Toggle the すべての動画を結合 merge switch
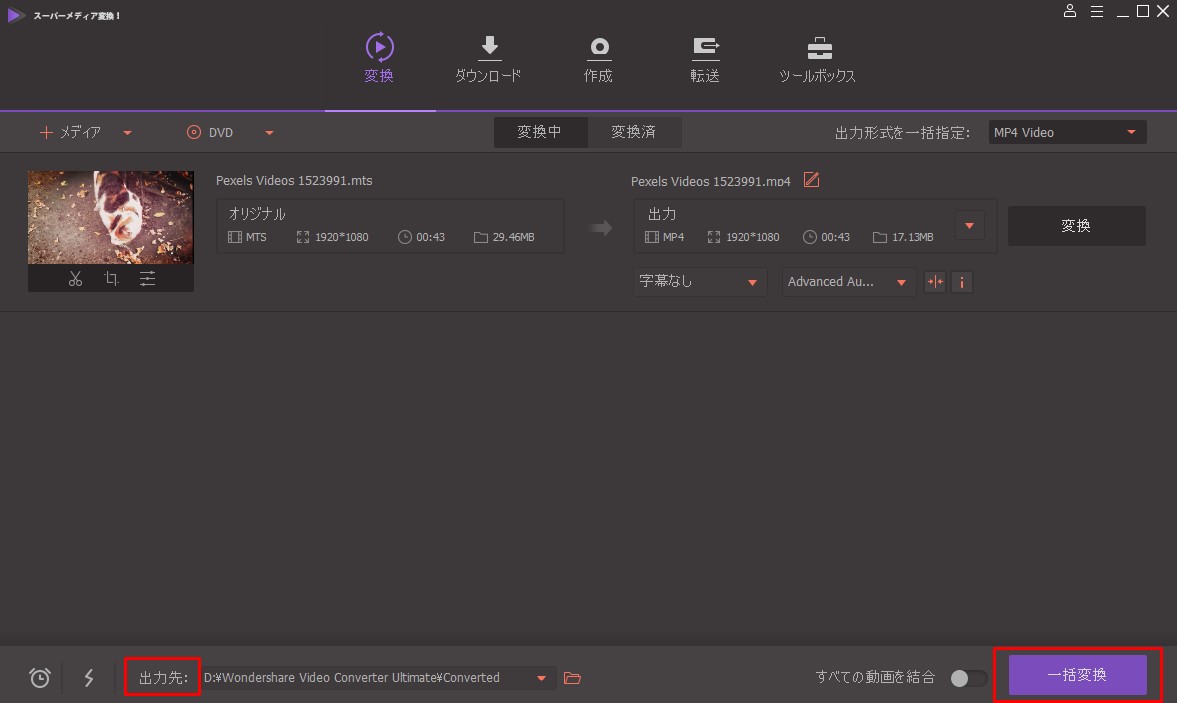Image resolution: width=1177 pixels, height=703 pixels. (x=967, y=678)
